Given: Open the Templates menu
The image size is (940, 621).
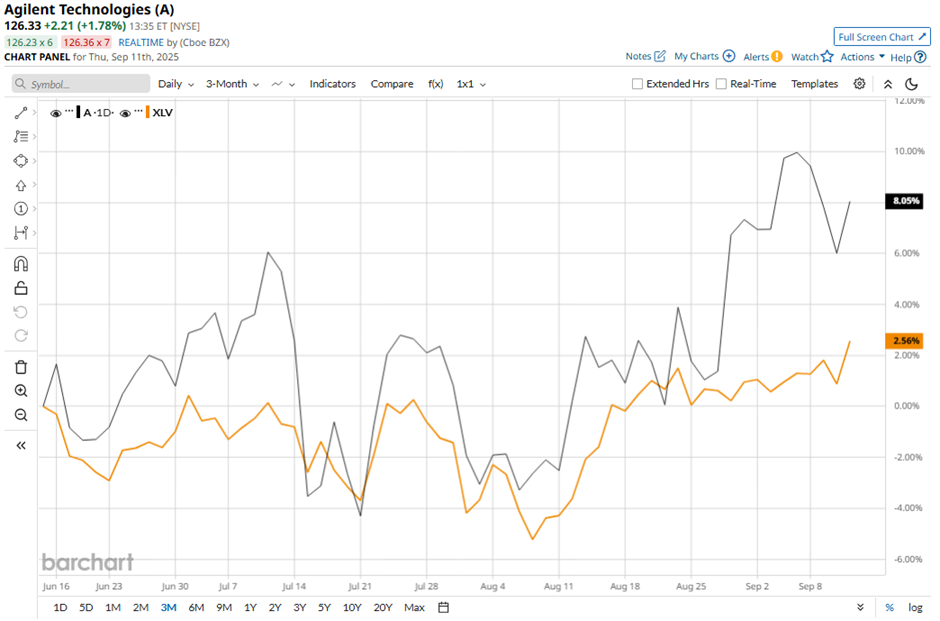Looking at the screenshot, I should (814, 84).
